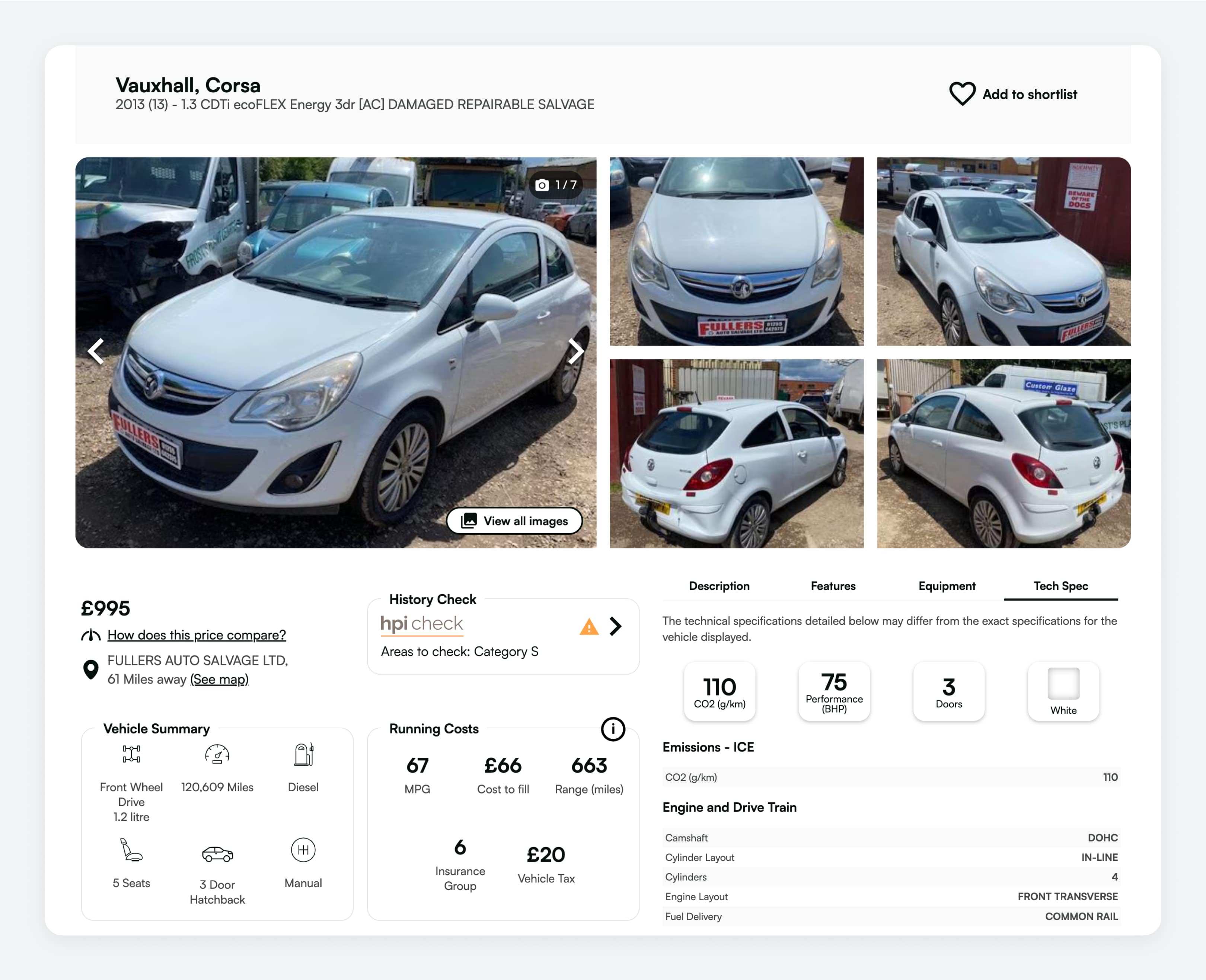Show previous photo with left arrow
1206x980 pixels.
(x=96, y=352)
